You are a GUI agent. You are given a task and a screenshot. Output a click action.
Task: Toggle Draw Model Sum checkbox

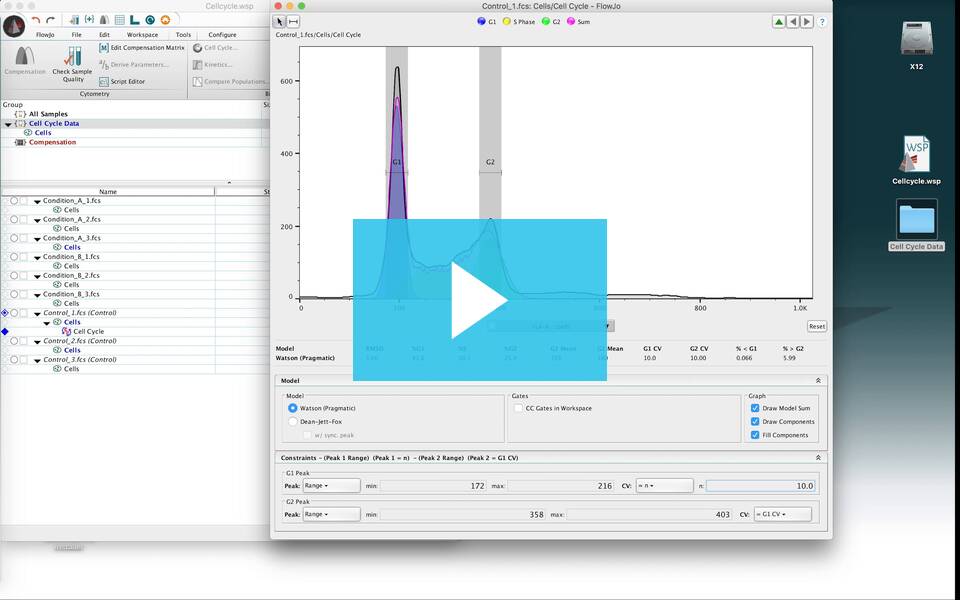(755, 408)
